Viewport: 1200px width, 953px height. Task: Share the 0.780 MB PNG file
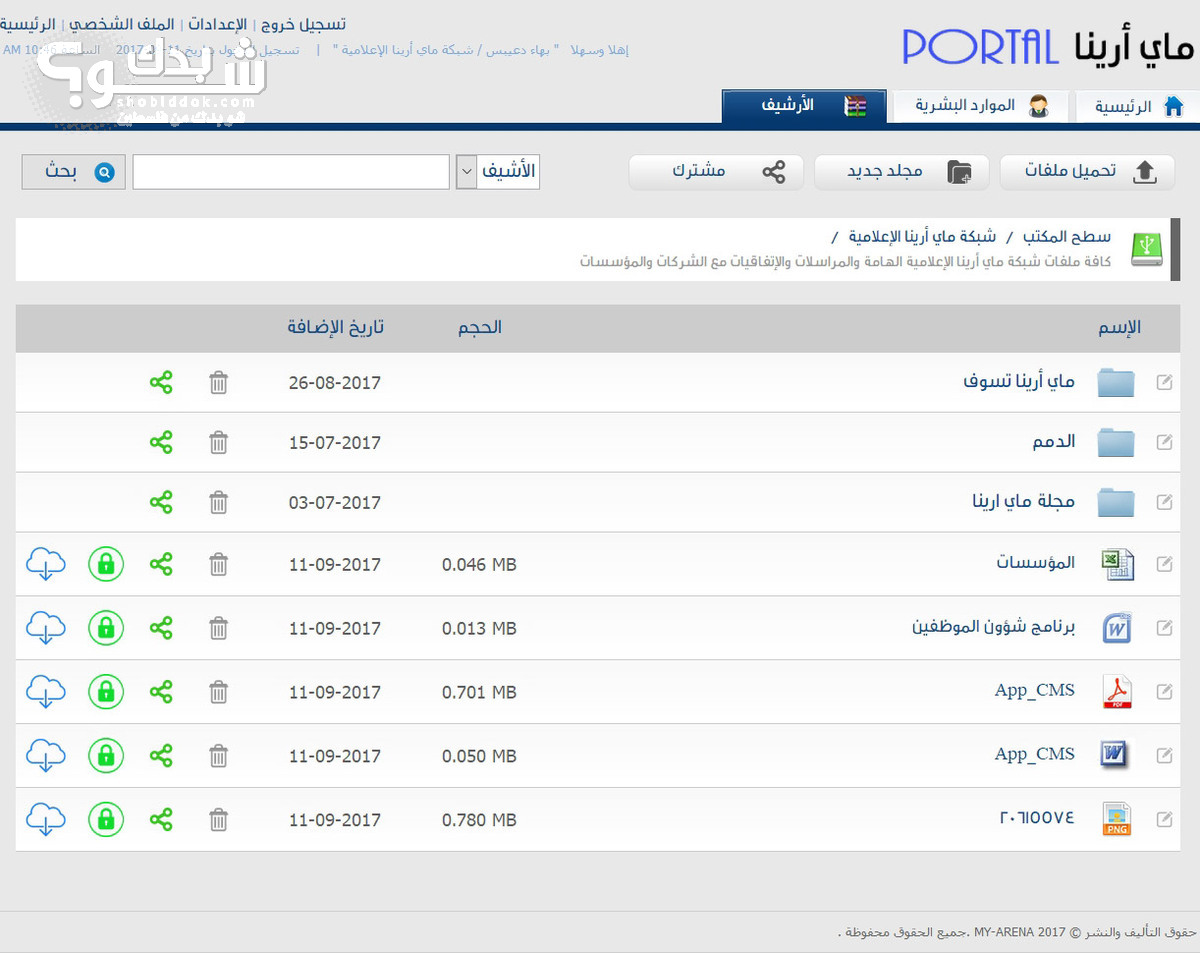pyautogui.click(x=161, y=820)
